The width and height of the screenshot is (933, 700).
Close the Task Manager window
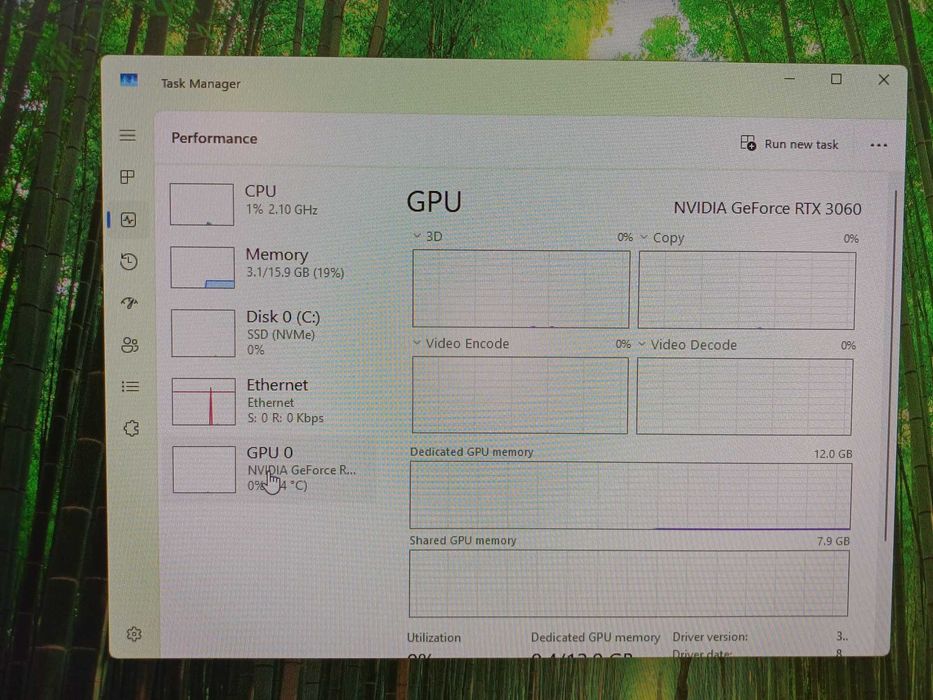884,80
